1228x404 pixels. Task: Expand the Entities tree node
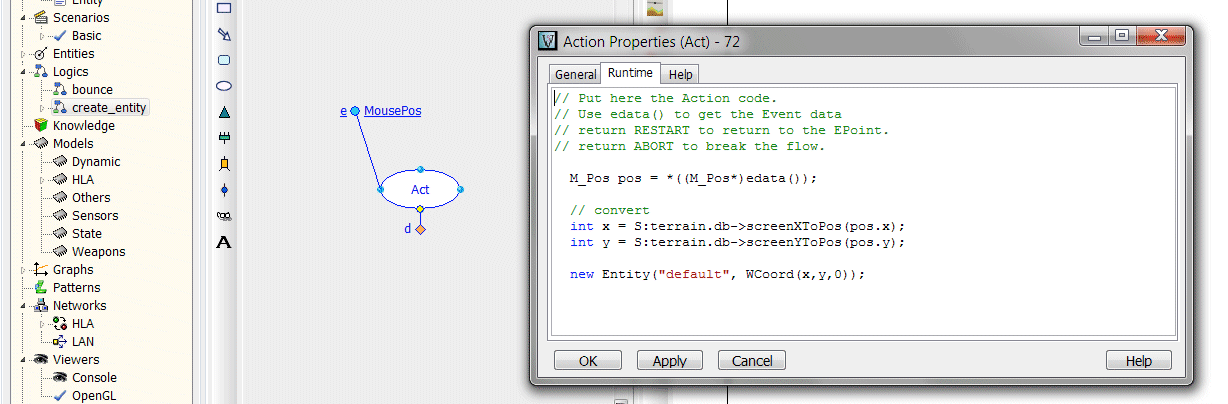[25, 54]
